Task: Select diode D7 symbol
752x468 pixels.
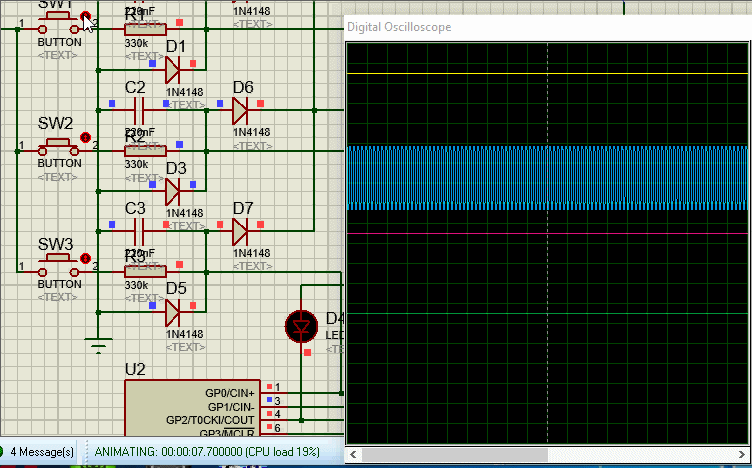Action: pos(240,232)
